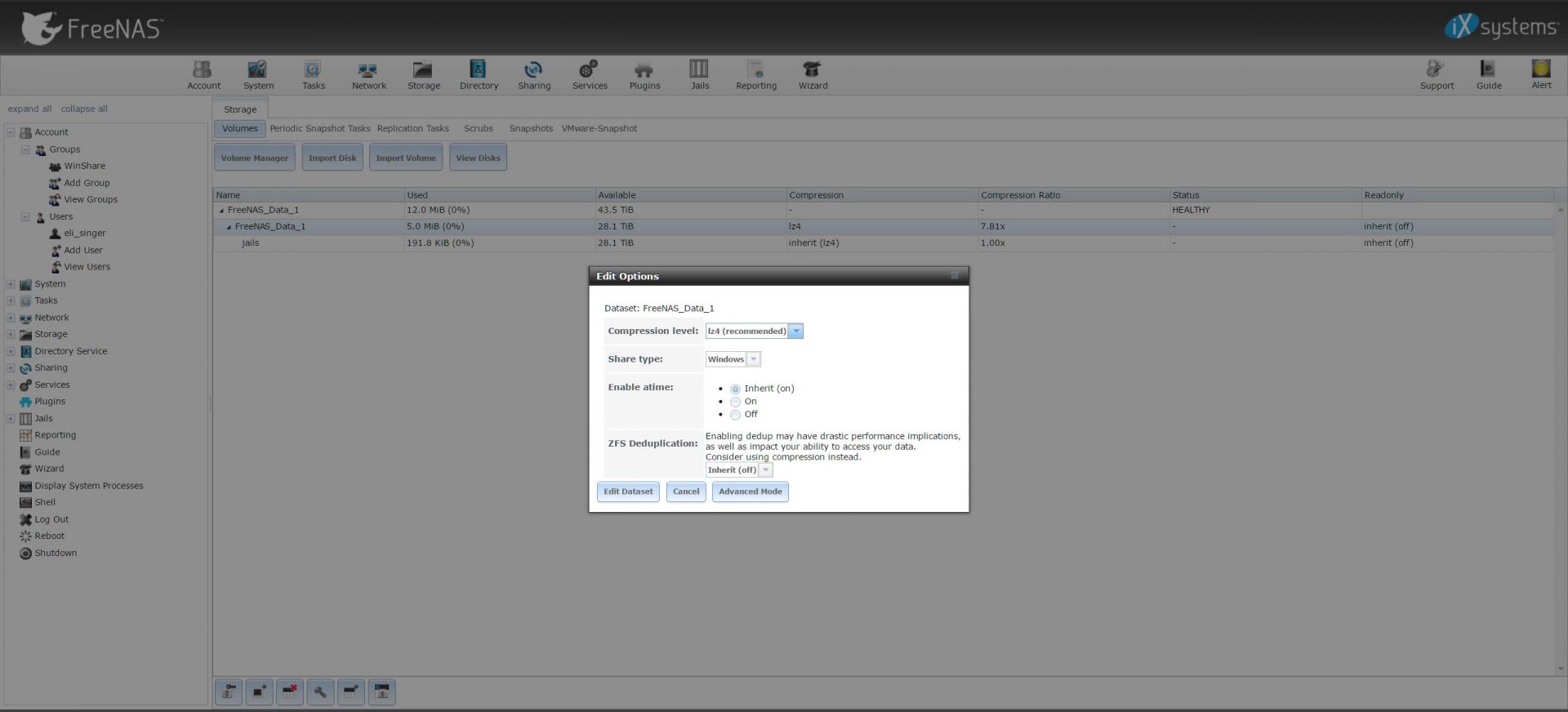Click second bottom toolbar dataset icon
1568x712 pixels.
(x=259, y=692)
